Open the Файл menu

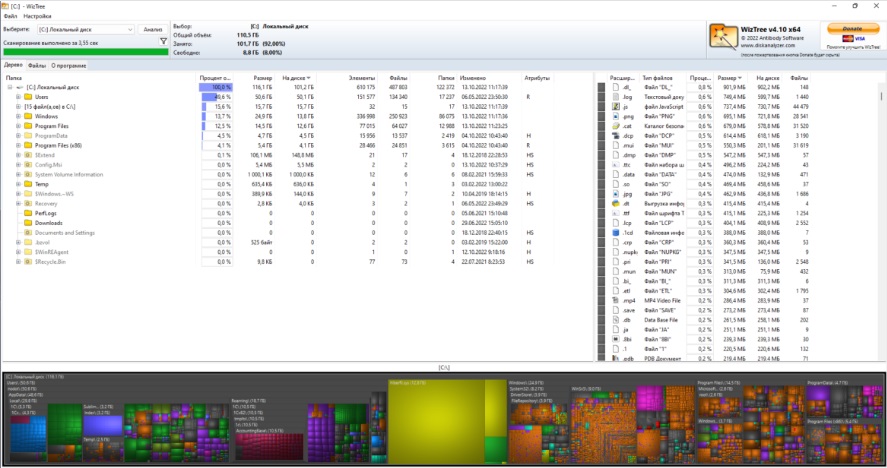tap(10, 17)
